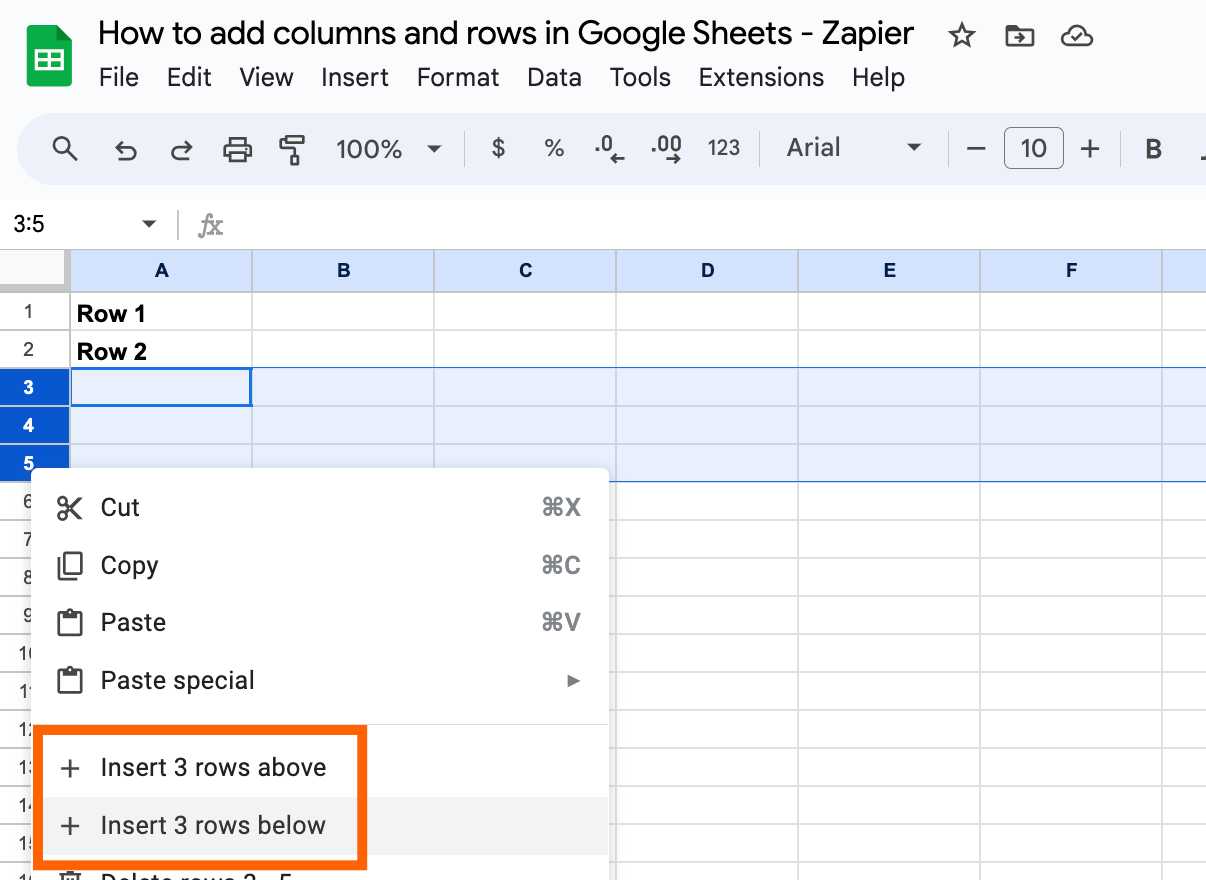Open the Google Sheets home icon
Image resolution: width=1206 pixels, height=880 pixels.
[49, 56]
